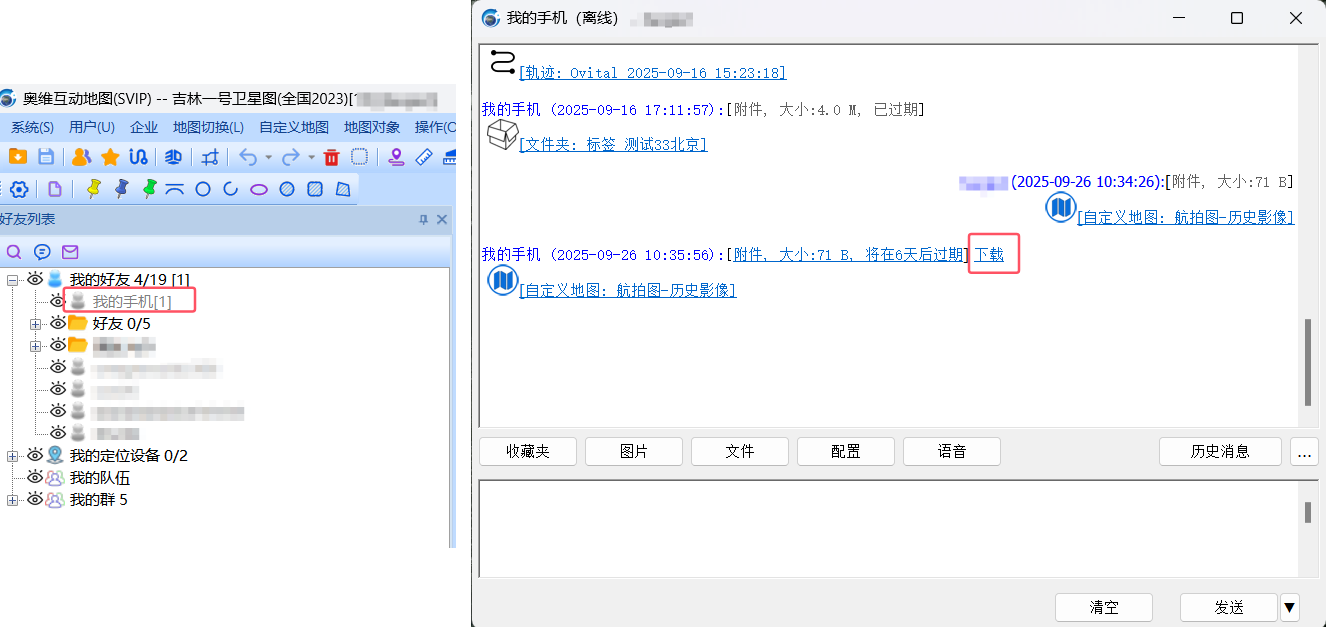The width and height of the screenshot is (1326, 627).
Task: Click the 下载 attachment link
Action: coord(991,254)
